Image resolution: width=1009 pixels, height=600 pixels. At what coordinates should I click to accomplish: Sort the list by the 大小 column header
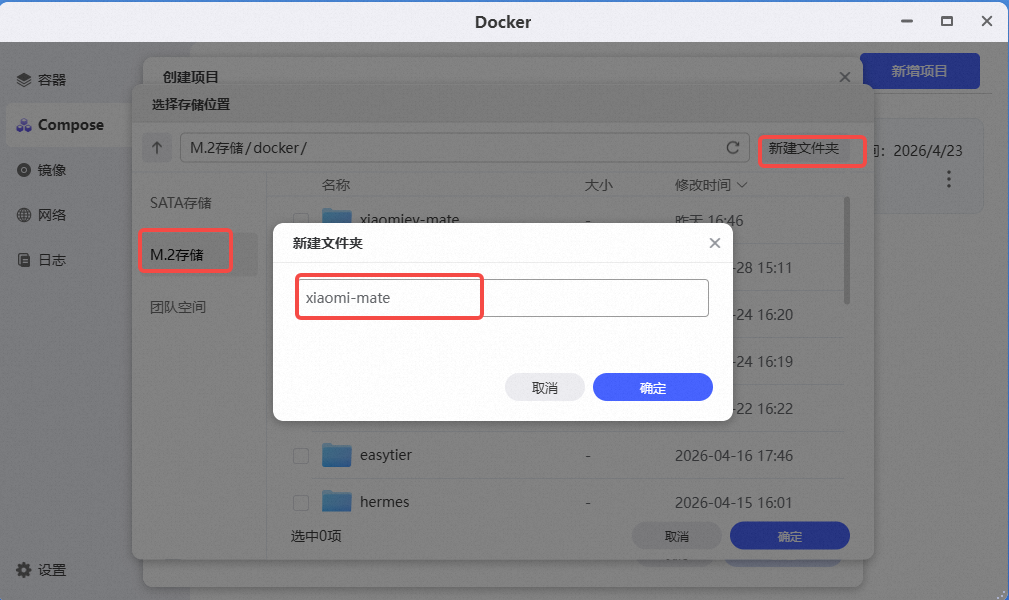click(x=598, y=185)
